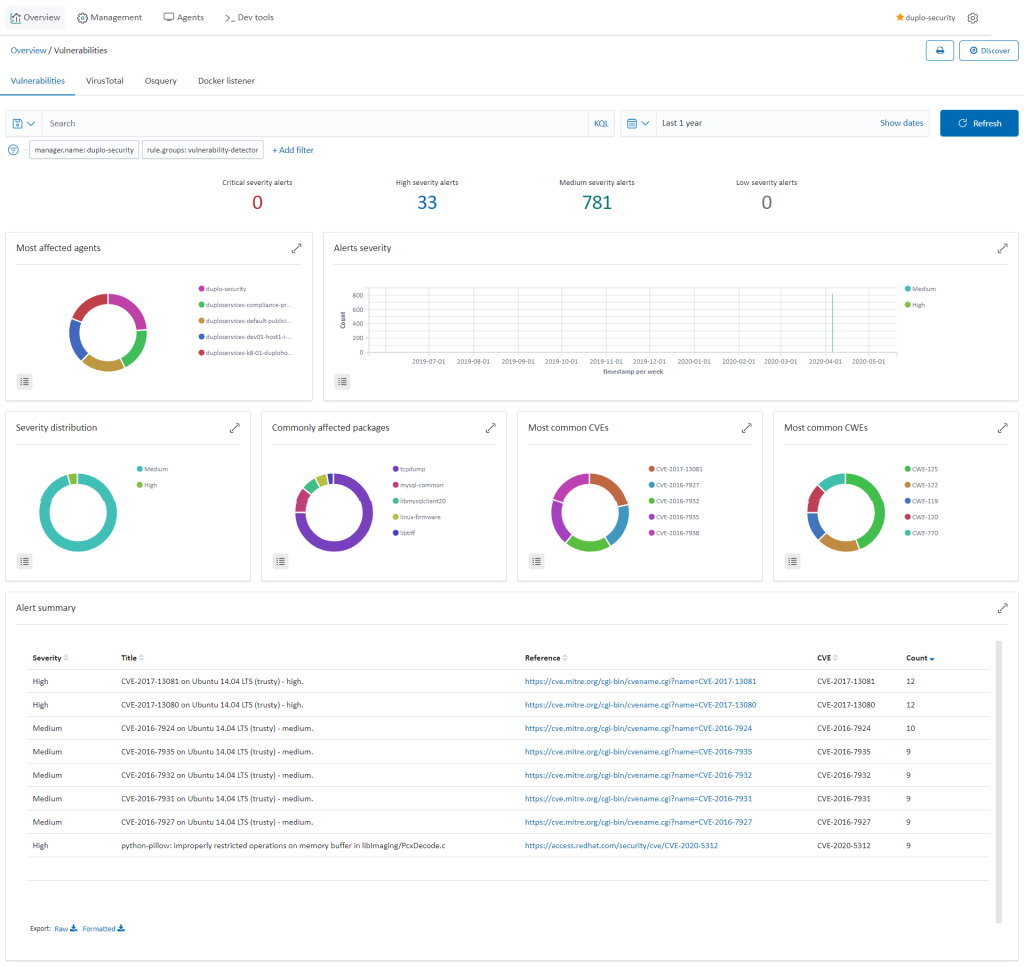Open the date quick menu calendar dropdown

[638, 123]
